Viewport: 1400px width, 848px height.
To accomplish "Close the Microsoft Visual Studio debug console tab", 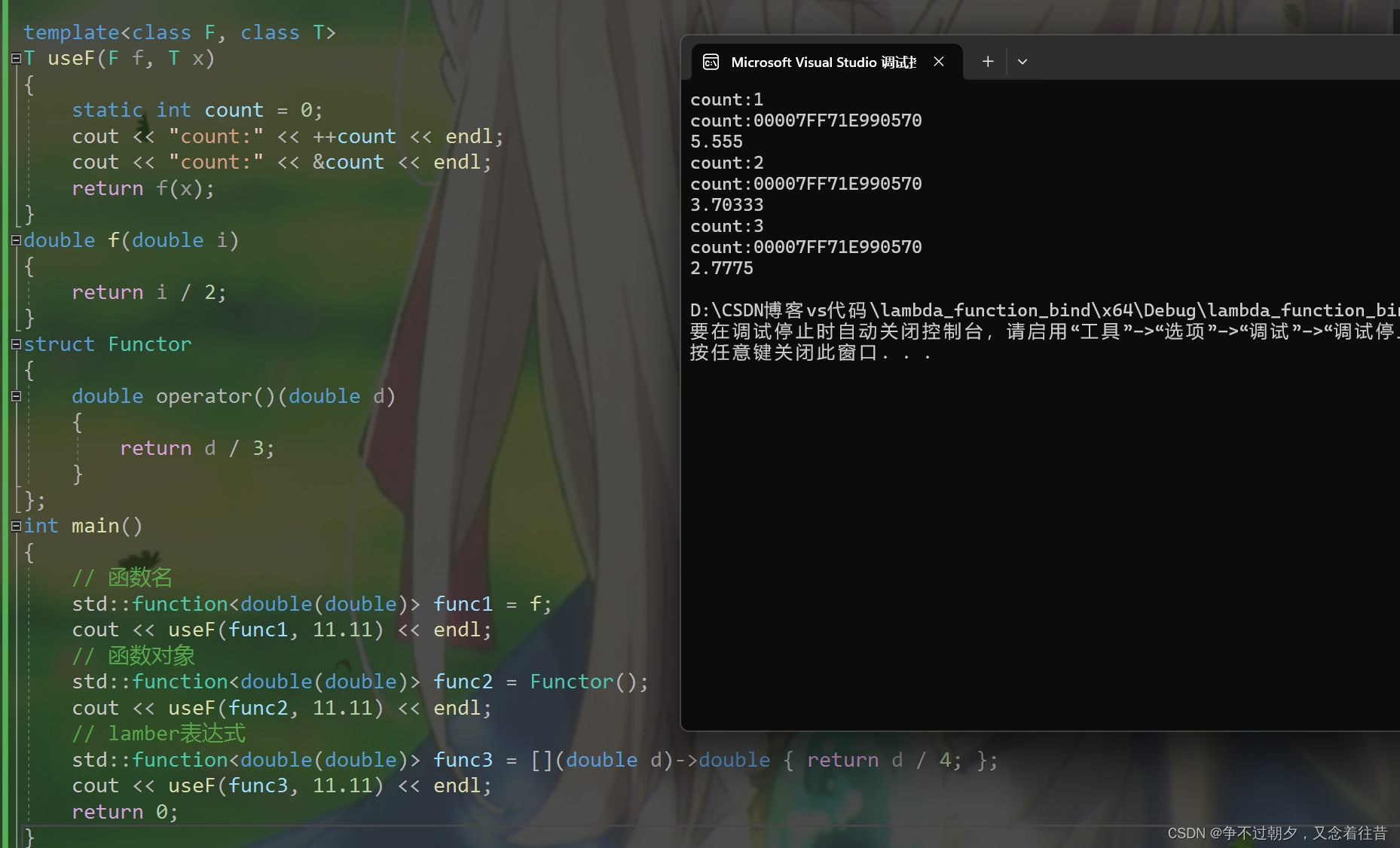I will click(939, 62).
